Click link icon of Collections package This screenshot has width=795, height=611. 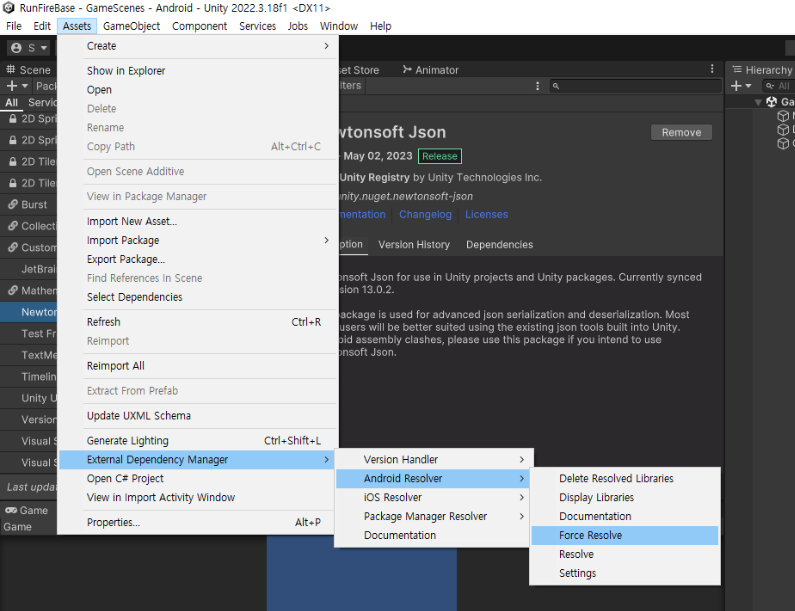13,226
